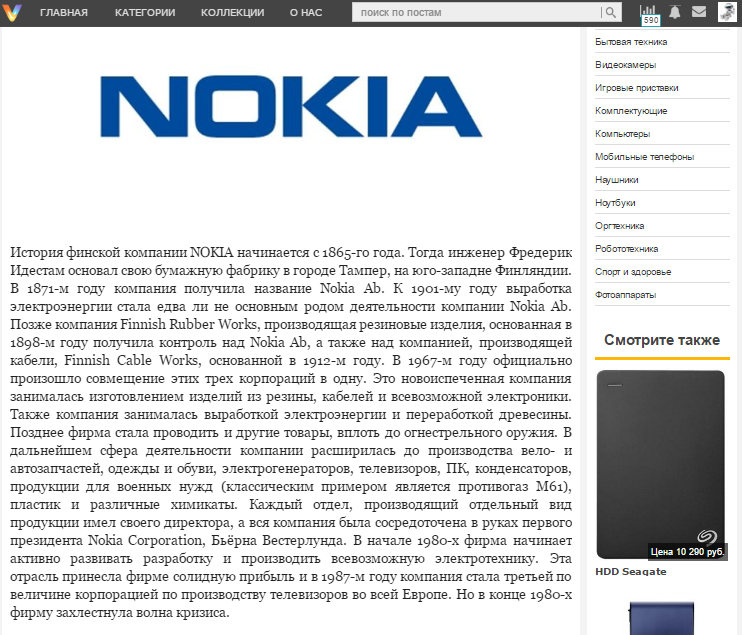Open the notifications bell icon

pyautogui.click(x=675, y=12)
